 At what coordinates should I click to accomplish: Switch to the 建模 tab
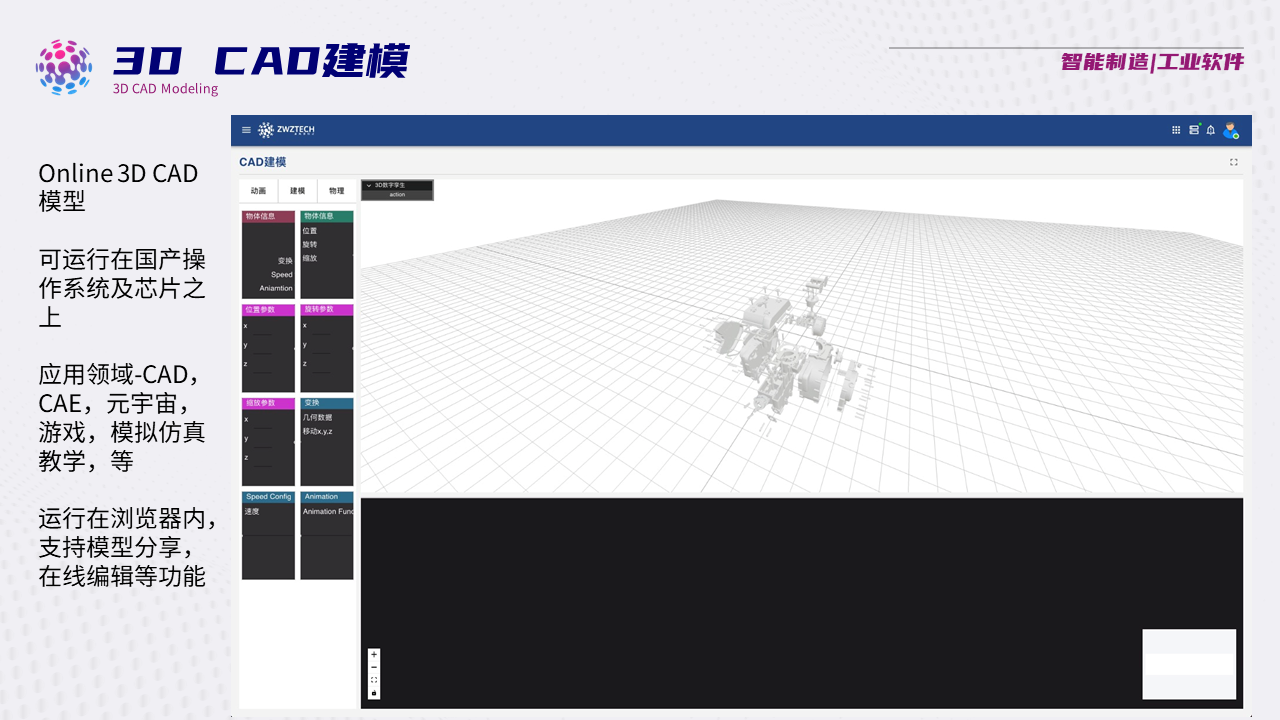297,191
